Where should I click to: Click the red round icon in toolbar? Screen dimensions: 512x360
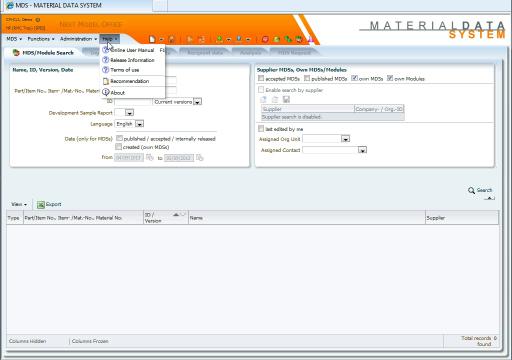[265, 39]
